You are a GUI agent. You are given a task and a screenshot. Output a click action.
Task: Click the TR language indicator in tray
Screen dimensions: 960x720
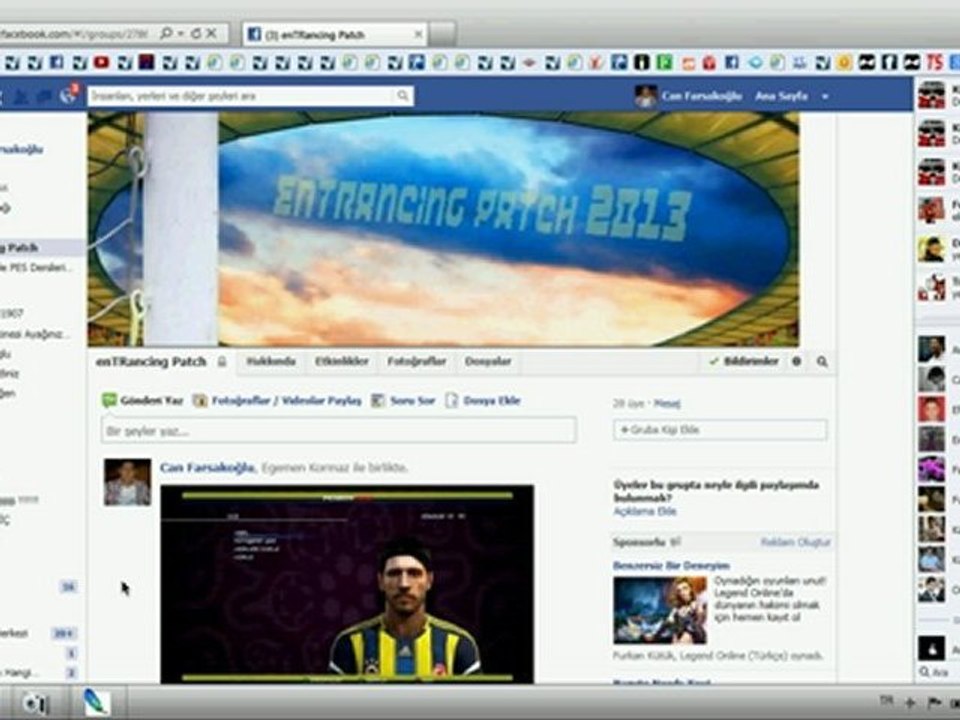pos(887,700)
